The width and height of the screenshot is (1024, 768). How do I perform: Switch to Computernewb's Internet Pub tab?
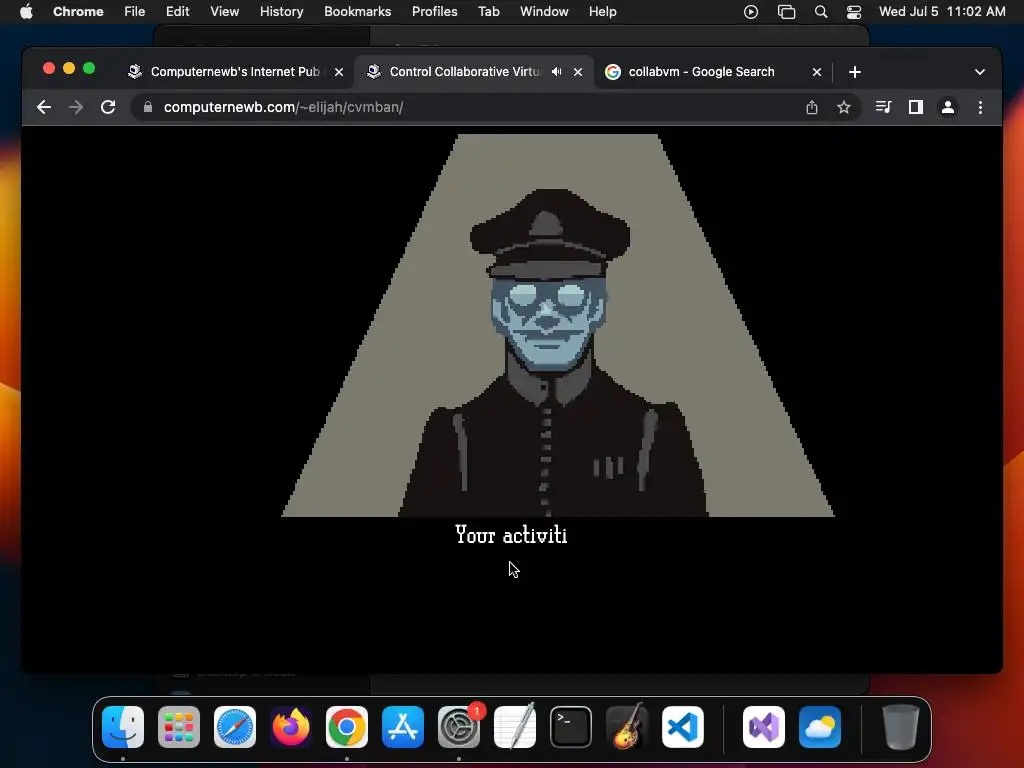[234, 72]
